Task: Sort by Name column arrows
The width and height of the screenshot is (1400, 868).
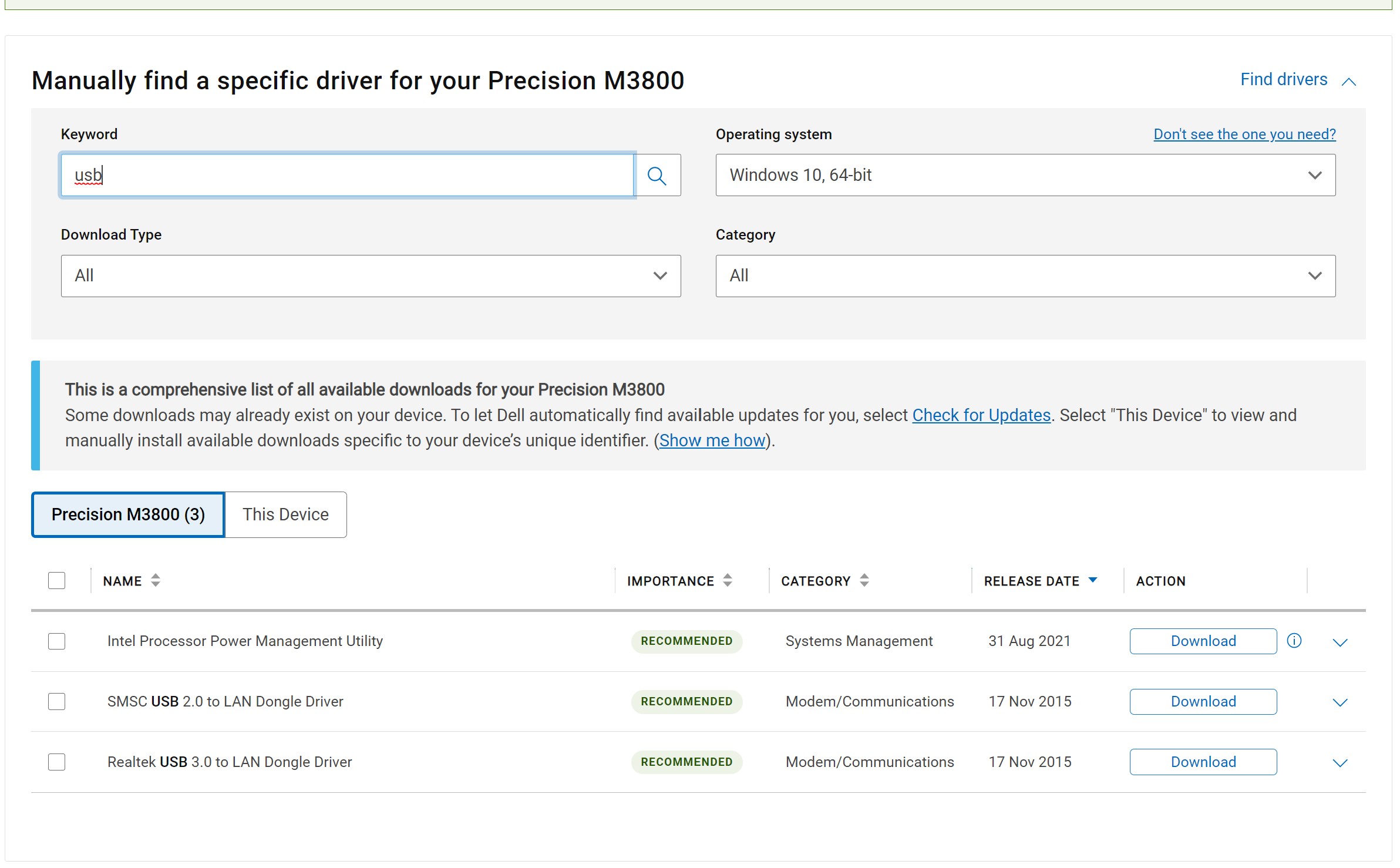Action: tap(156, 581)
